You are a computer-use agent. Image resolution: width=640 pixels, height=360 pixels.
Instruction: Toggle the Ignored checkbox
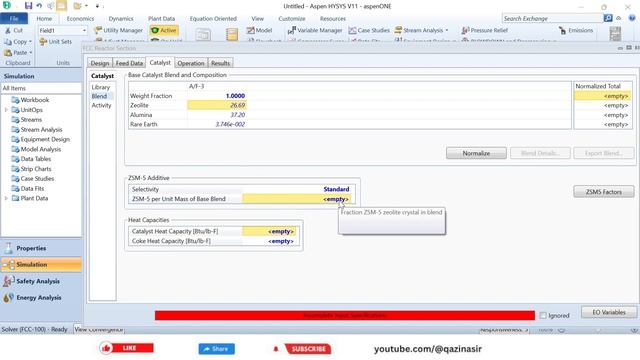tap(543, 316)
